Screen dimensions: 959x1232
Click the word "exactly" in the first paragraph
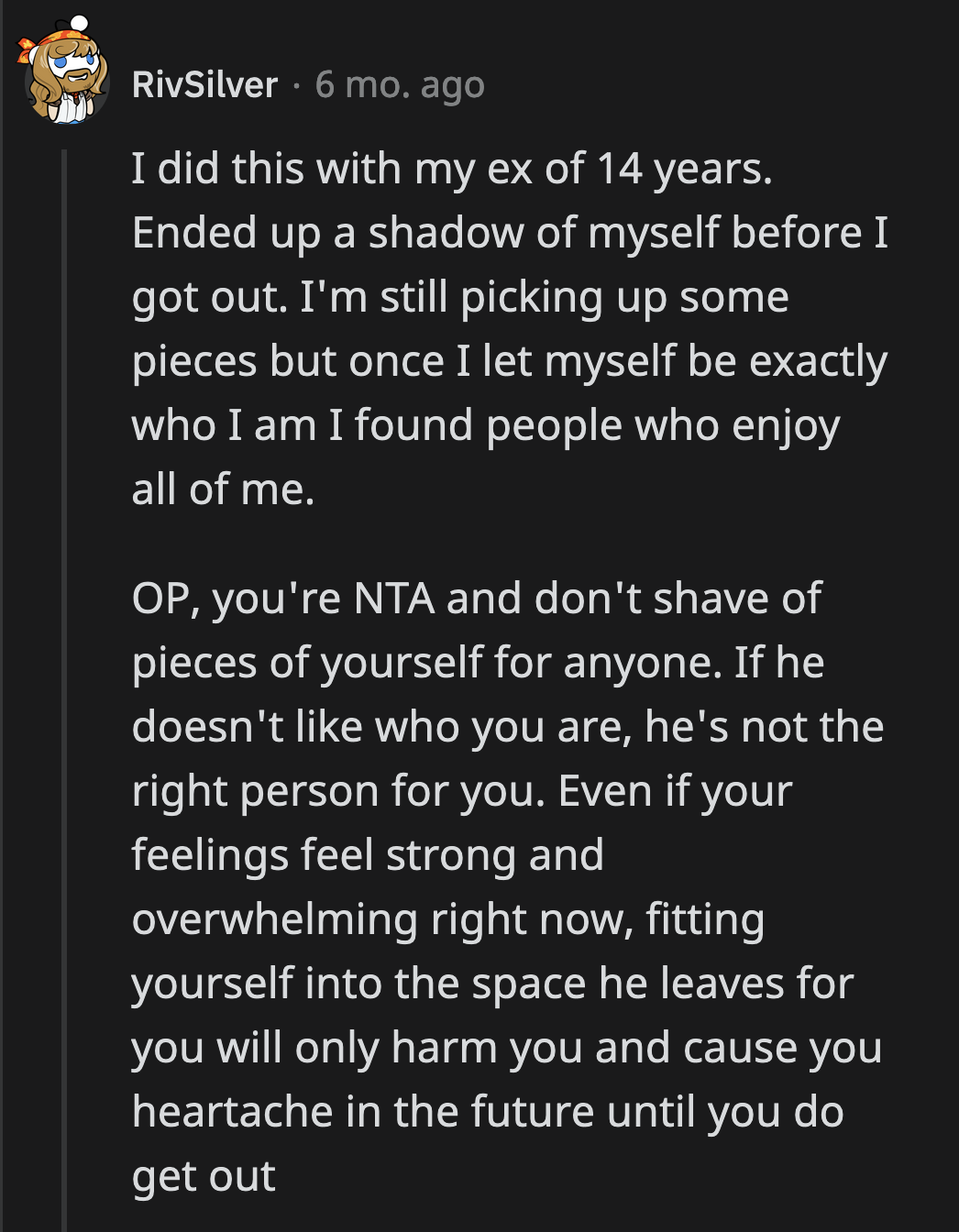click(818, 362)
